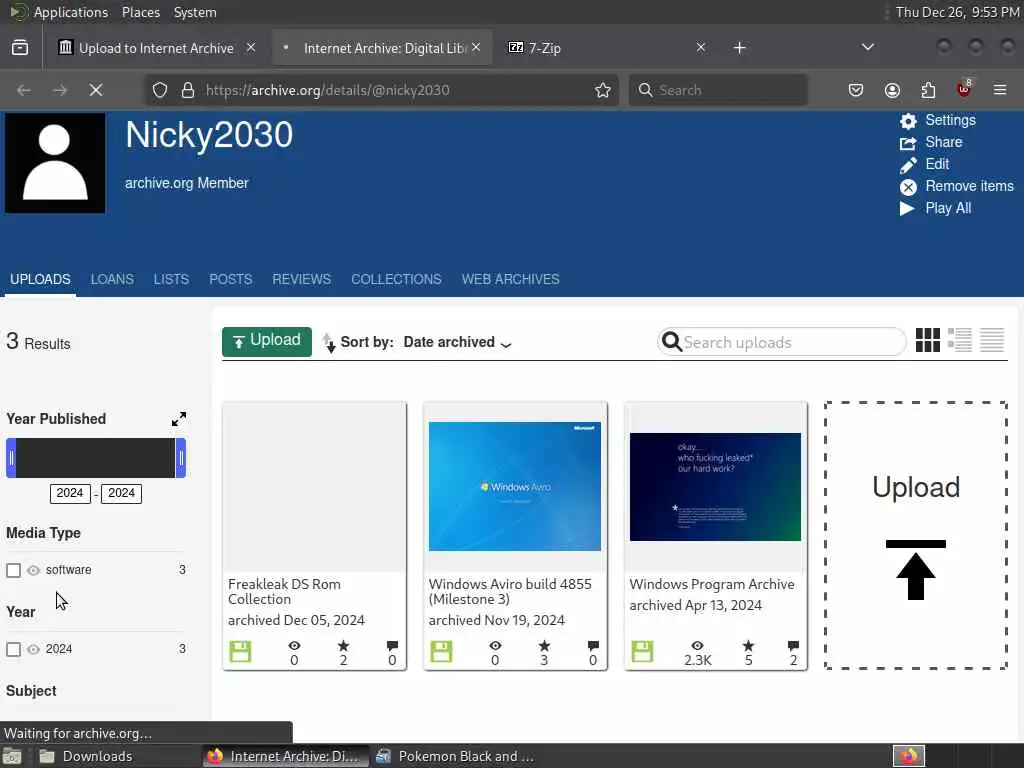Switch to the LISTS tab
The image size is (1024, 768).
[171, 280]
